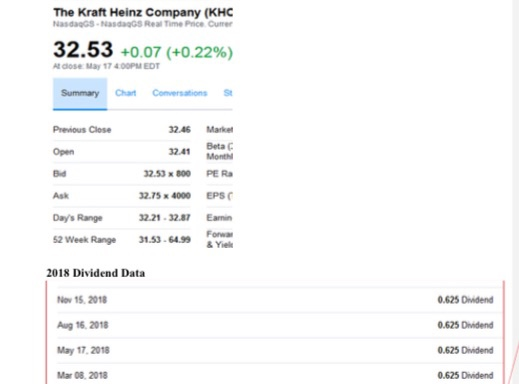Click the Previous Close label

(82, 130)
